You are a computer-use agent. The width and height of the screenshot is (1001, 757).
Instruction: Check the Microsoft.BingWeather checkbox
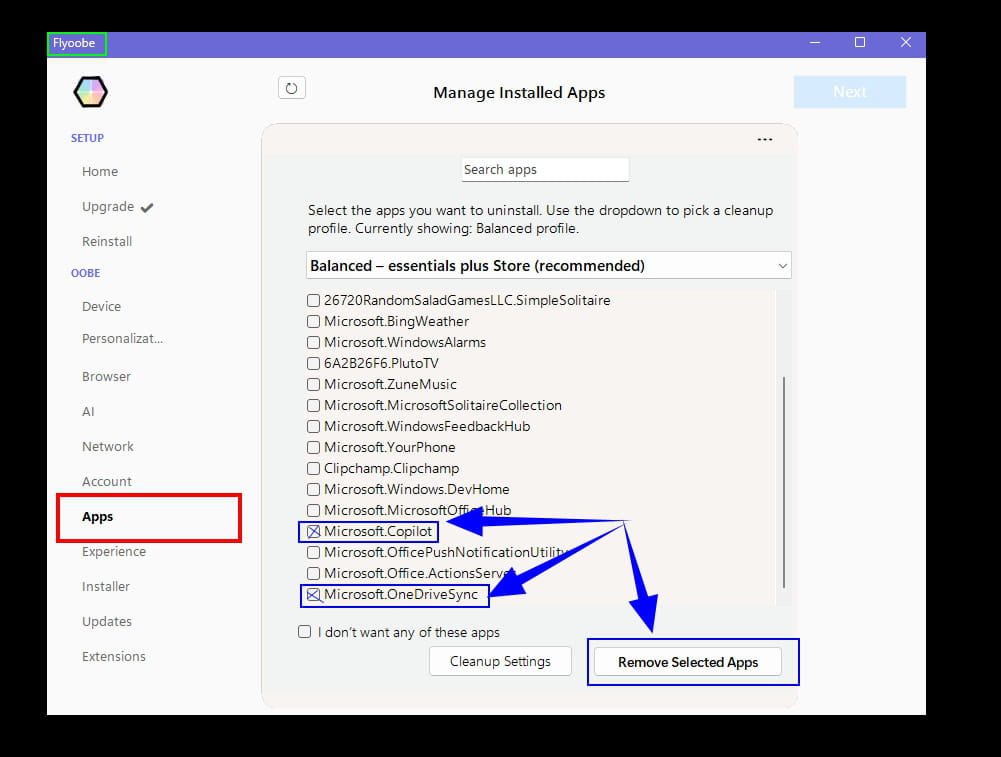pos(313,322)
